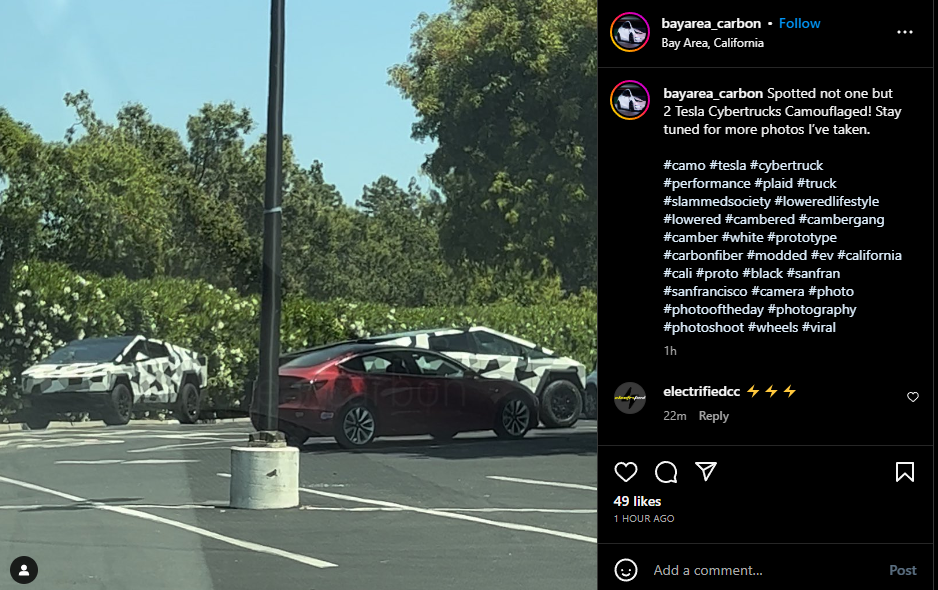
Task: Open the bayarea_carbon profile picture in the header
Action: click(630, 32)
